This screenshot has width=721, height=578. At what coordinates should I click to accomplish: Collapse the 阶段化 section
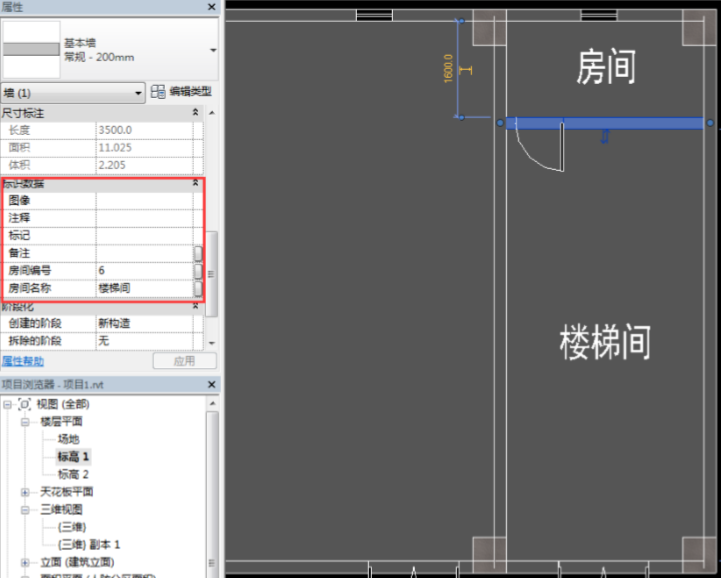[195, 306]
